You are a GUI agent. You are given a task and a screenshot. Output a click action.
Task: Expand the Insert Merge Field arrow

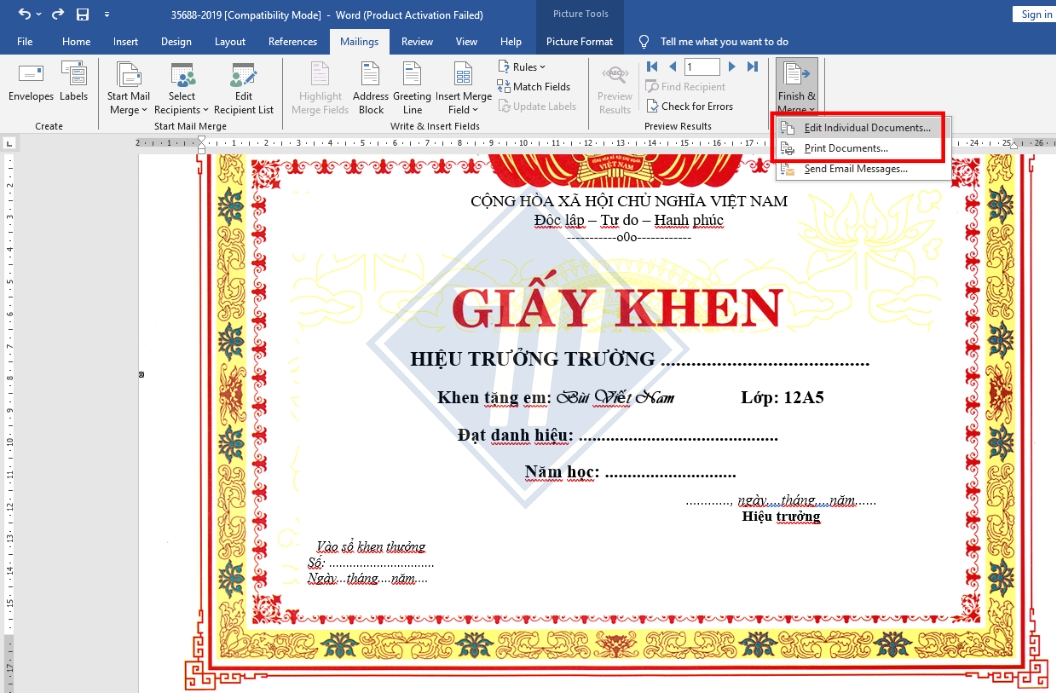click(x=475, y=110)
